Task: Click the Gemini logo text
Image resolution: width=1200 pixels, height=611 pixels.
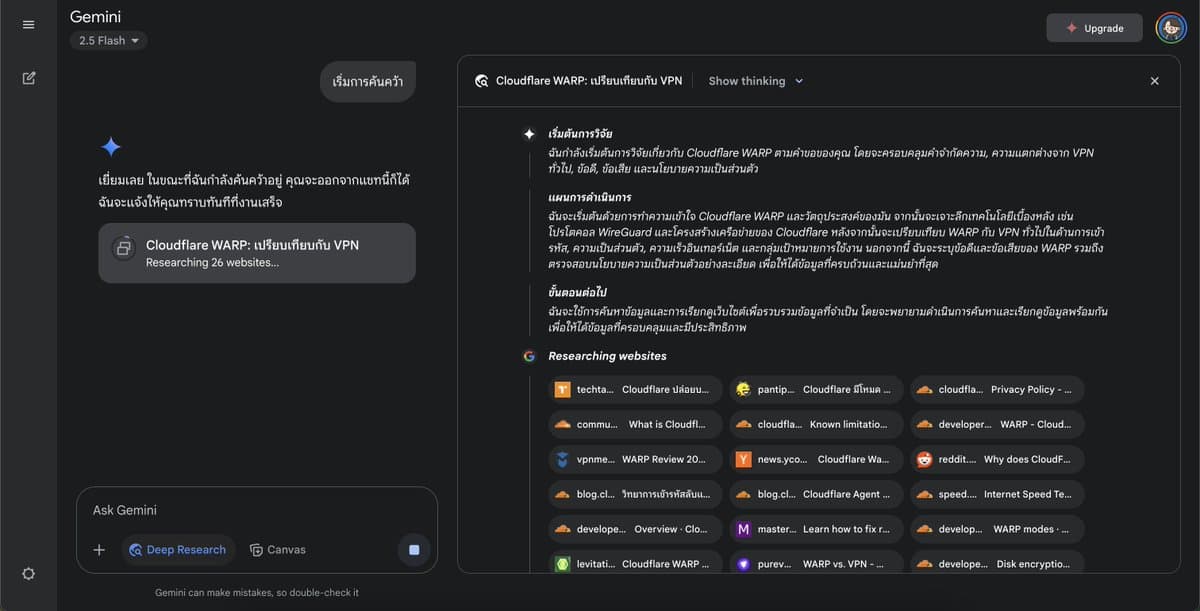Action: (x=95, y=17)
